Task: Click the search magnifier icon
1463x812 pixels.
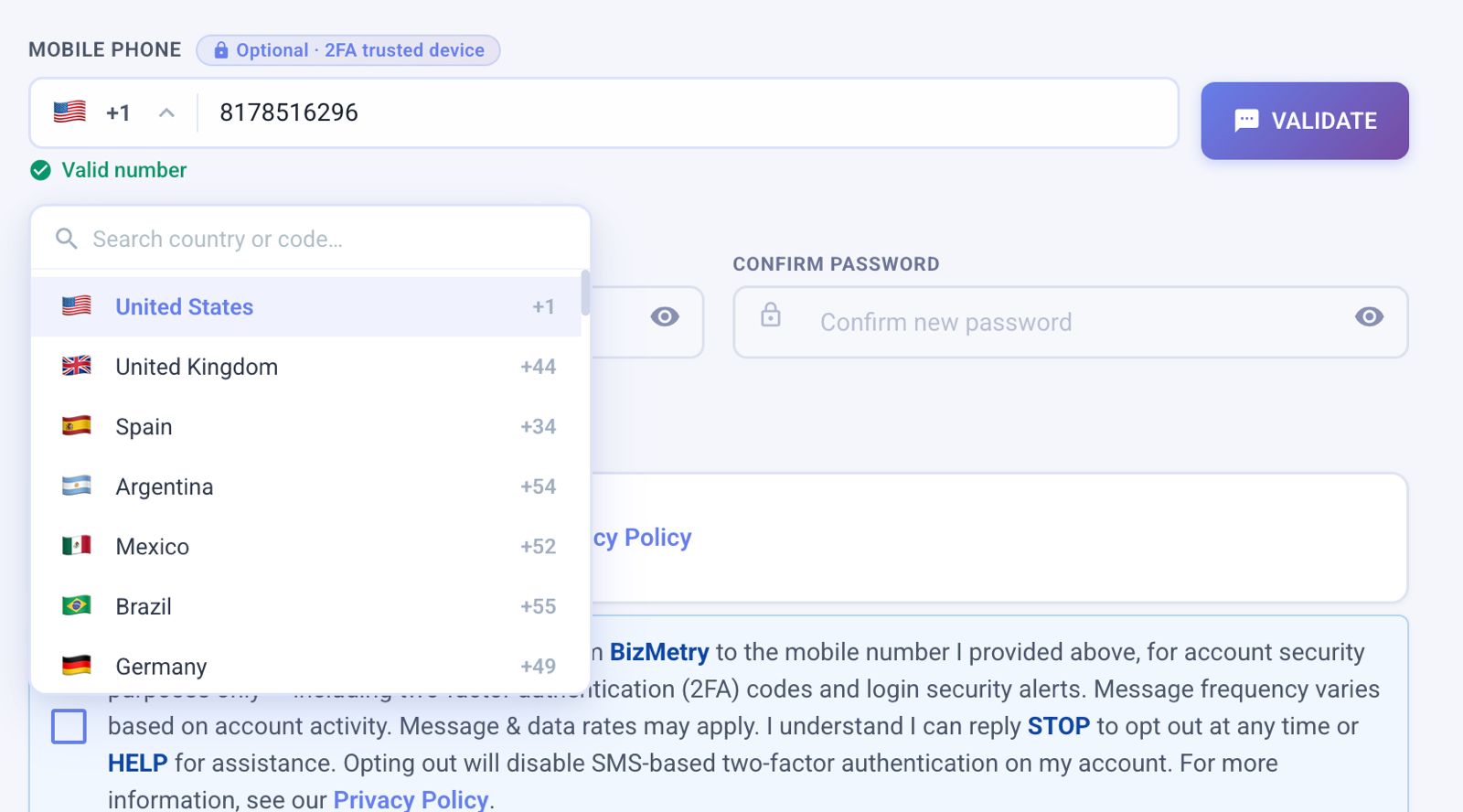Action: (x=66, y=239)
